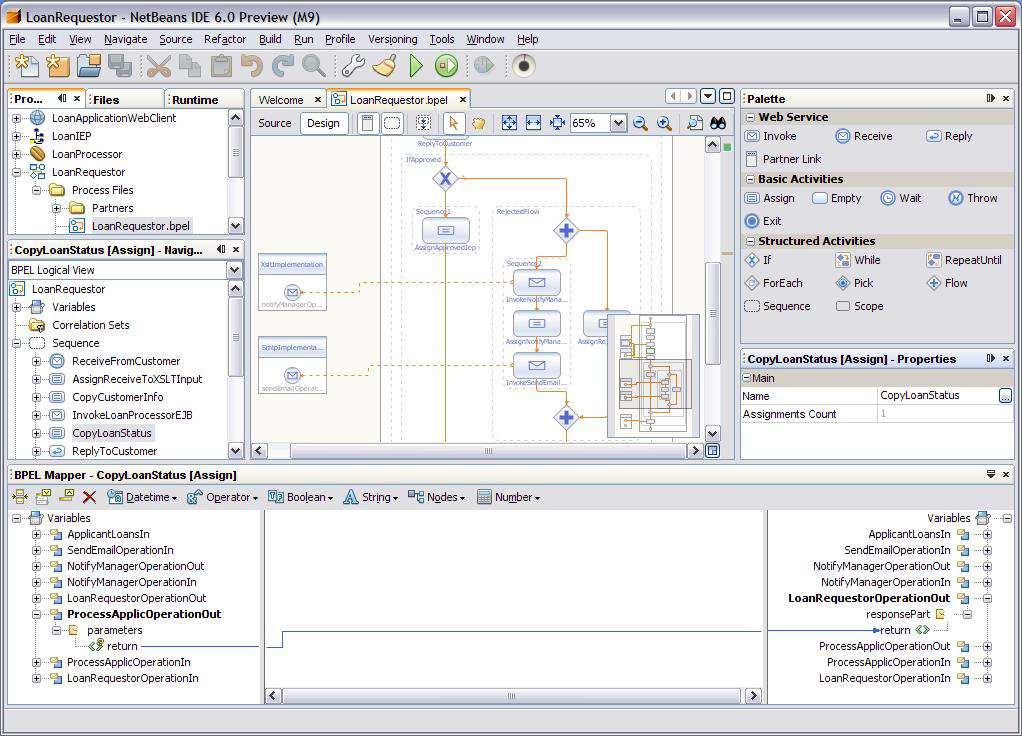This screenshot has width=1022, height=736.
Task: Pick the While structured activity
Action: (x=858, y=260)
